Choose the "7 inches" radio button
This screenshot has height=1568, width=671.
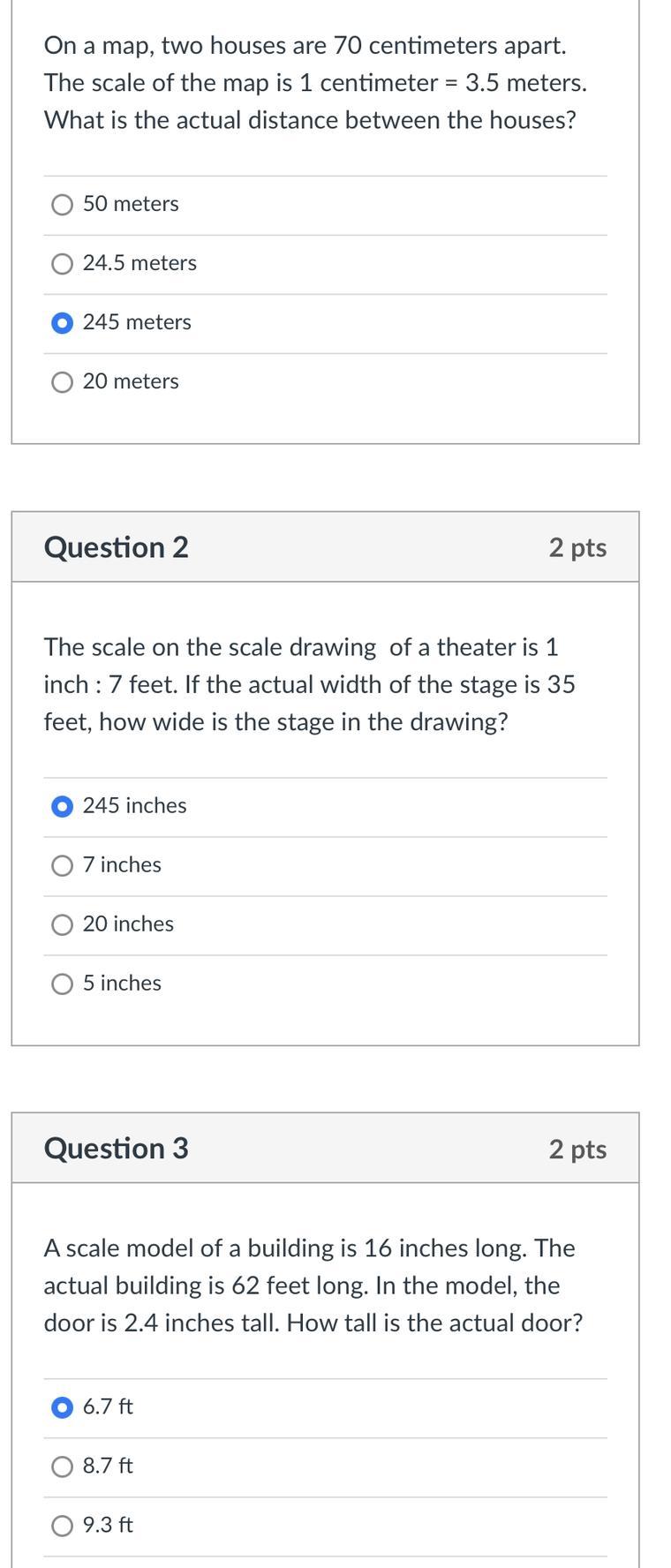pyautogui.click(x=62, y=865)
